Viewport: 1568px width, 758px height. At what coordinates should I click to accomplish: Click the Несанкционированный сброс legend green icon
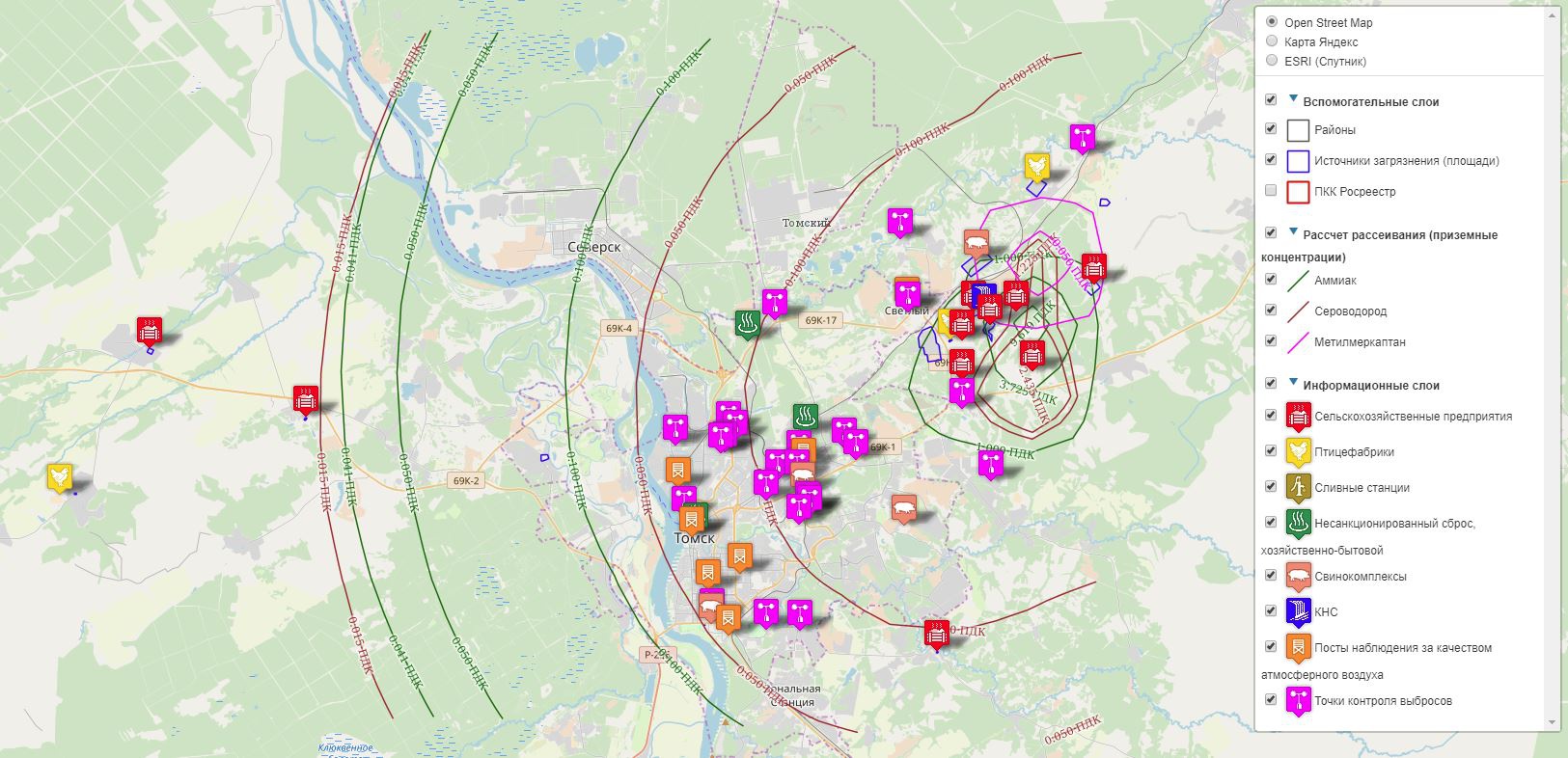click(x=1299, y=525)
